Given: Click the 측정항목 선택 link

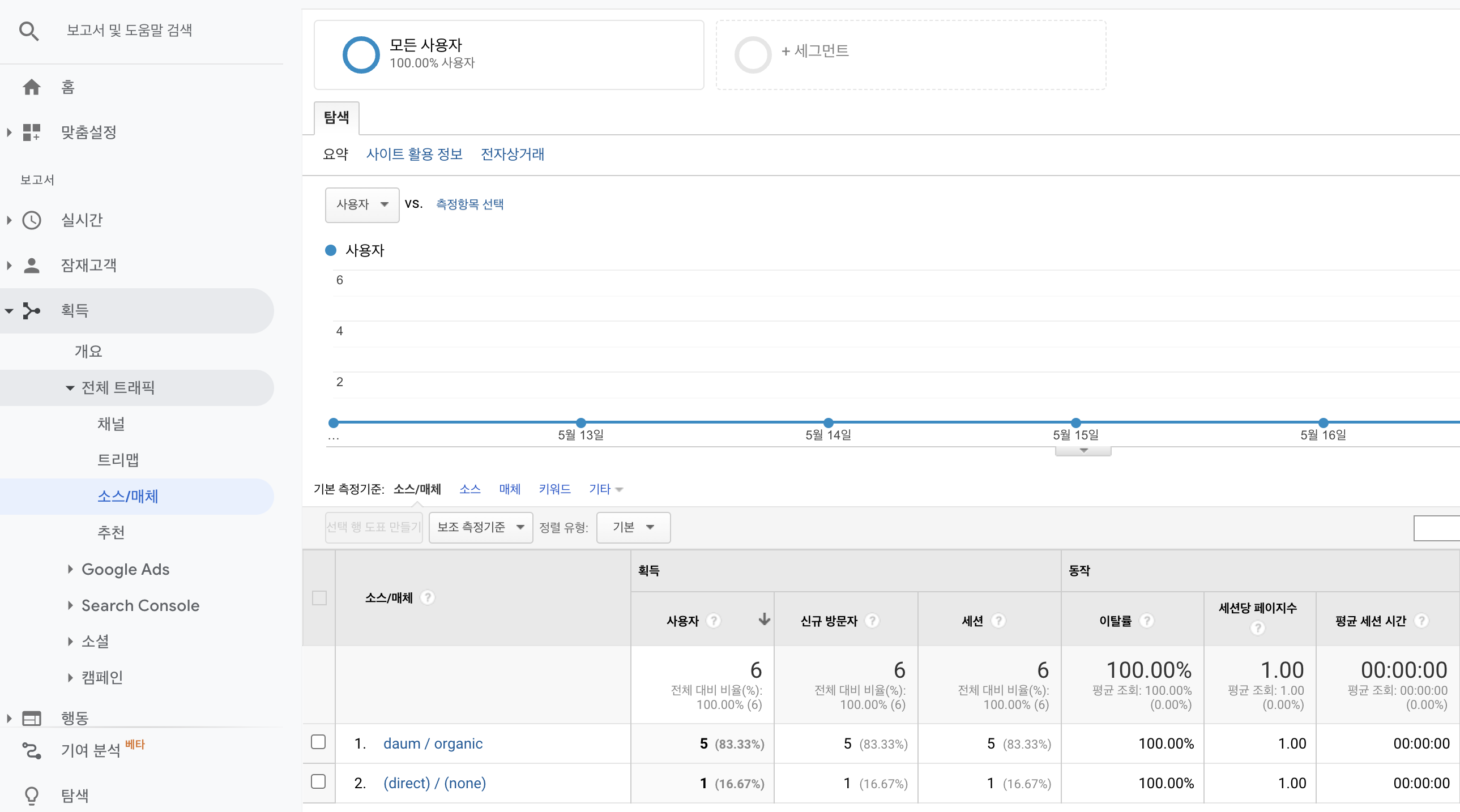Looking at the screenshot, I should coord(469,204).
